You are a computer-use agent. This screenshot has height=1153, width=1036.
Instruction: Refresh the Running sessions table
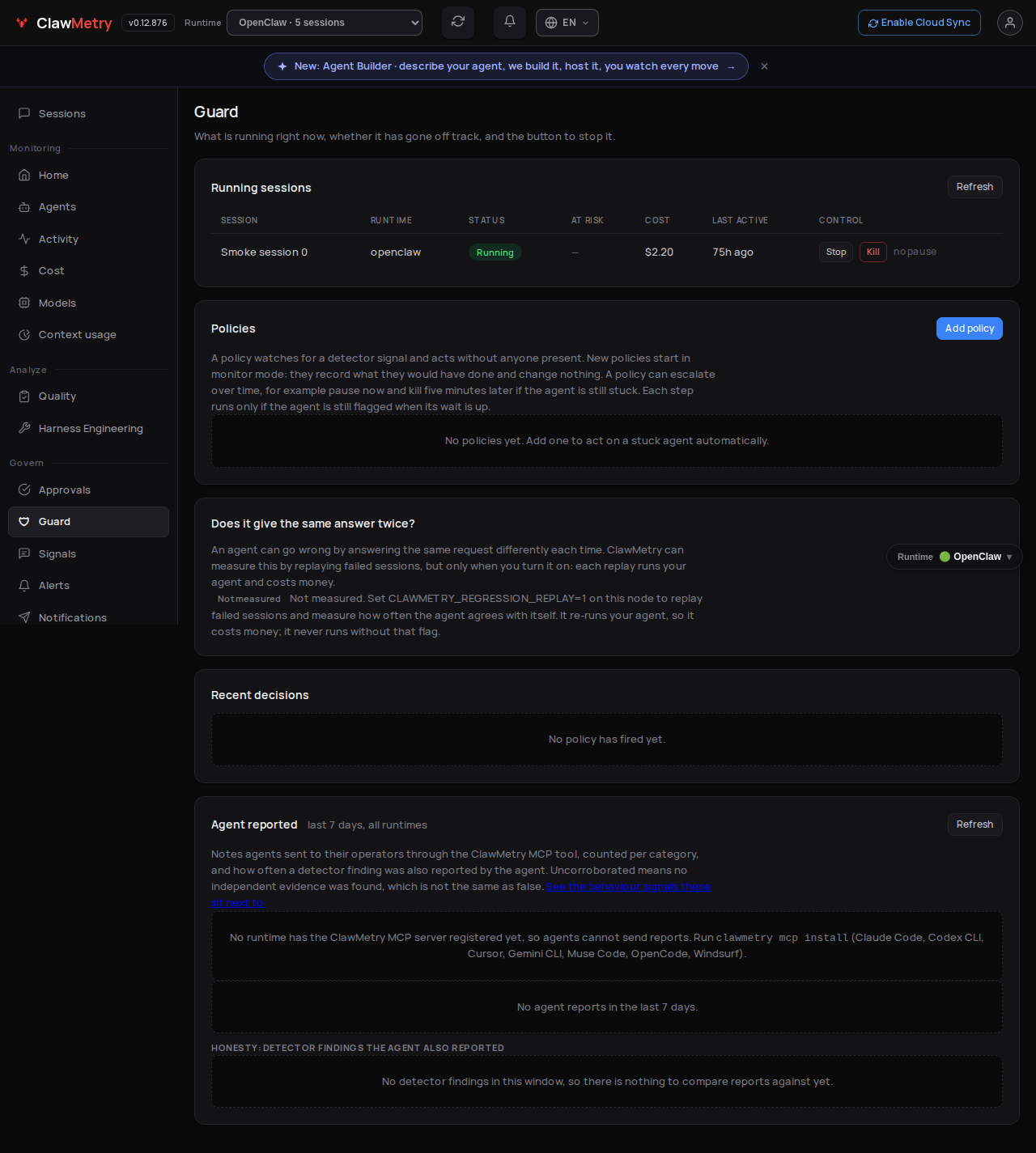coord(974,187)
